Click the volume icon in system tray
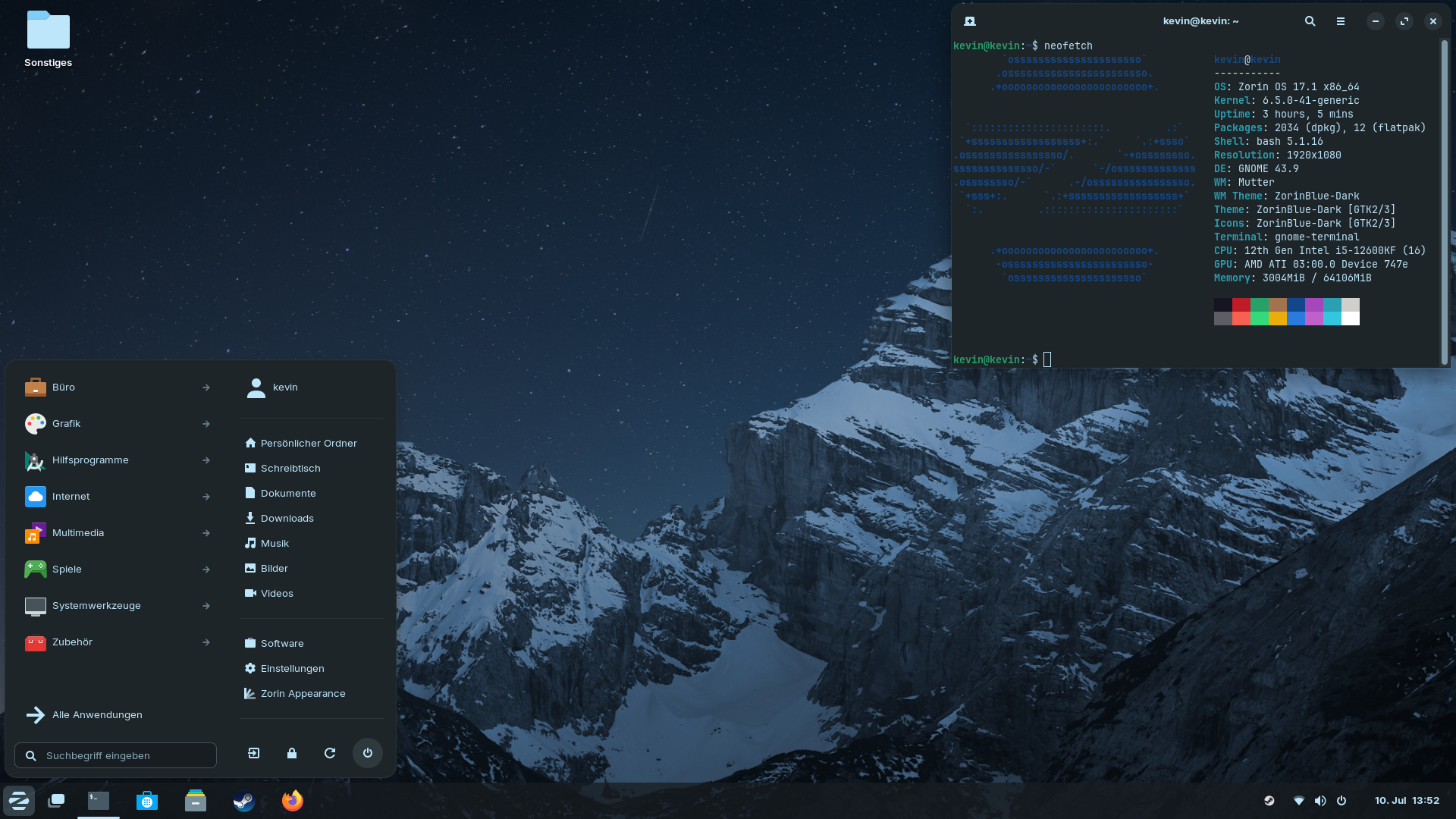1456x819 pixels. point(1320,801)
